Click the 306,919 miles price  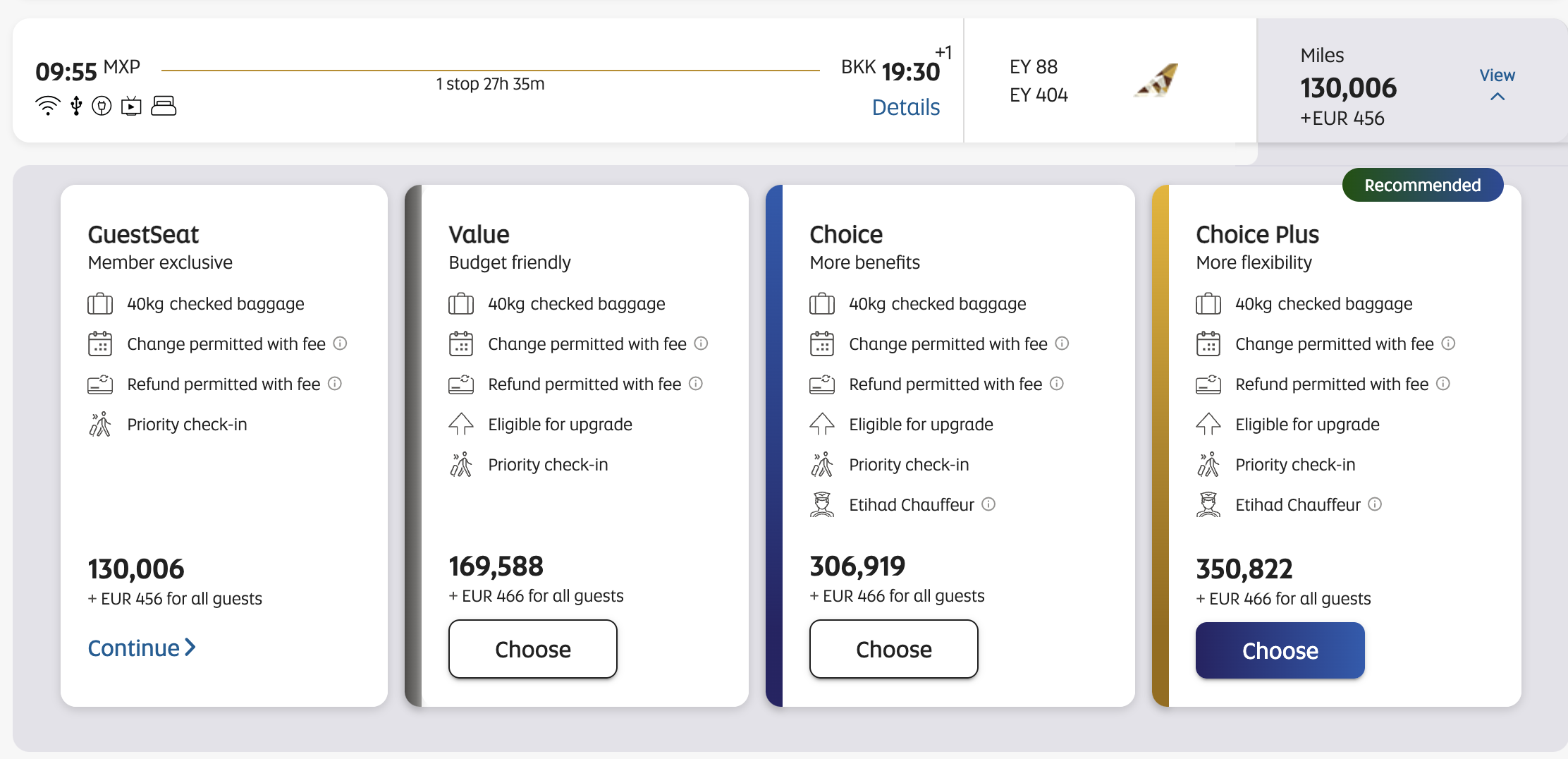coord(857,566)
